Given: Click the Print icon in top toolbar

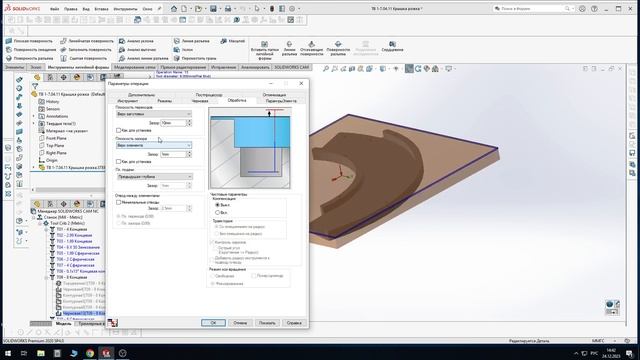Looking at the screenshot, I should point(228,9).
